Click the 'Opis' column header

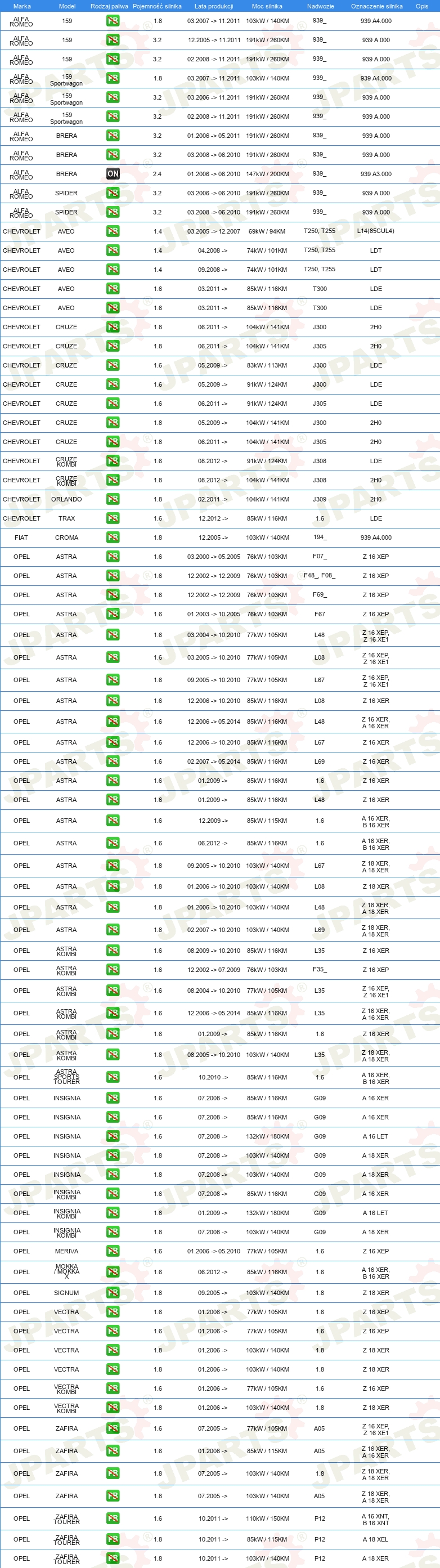422,6
